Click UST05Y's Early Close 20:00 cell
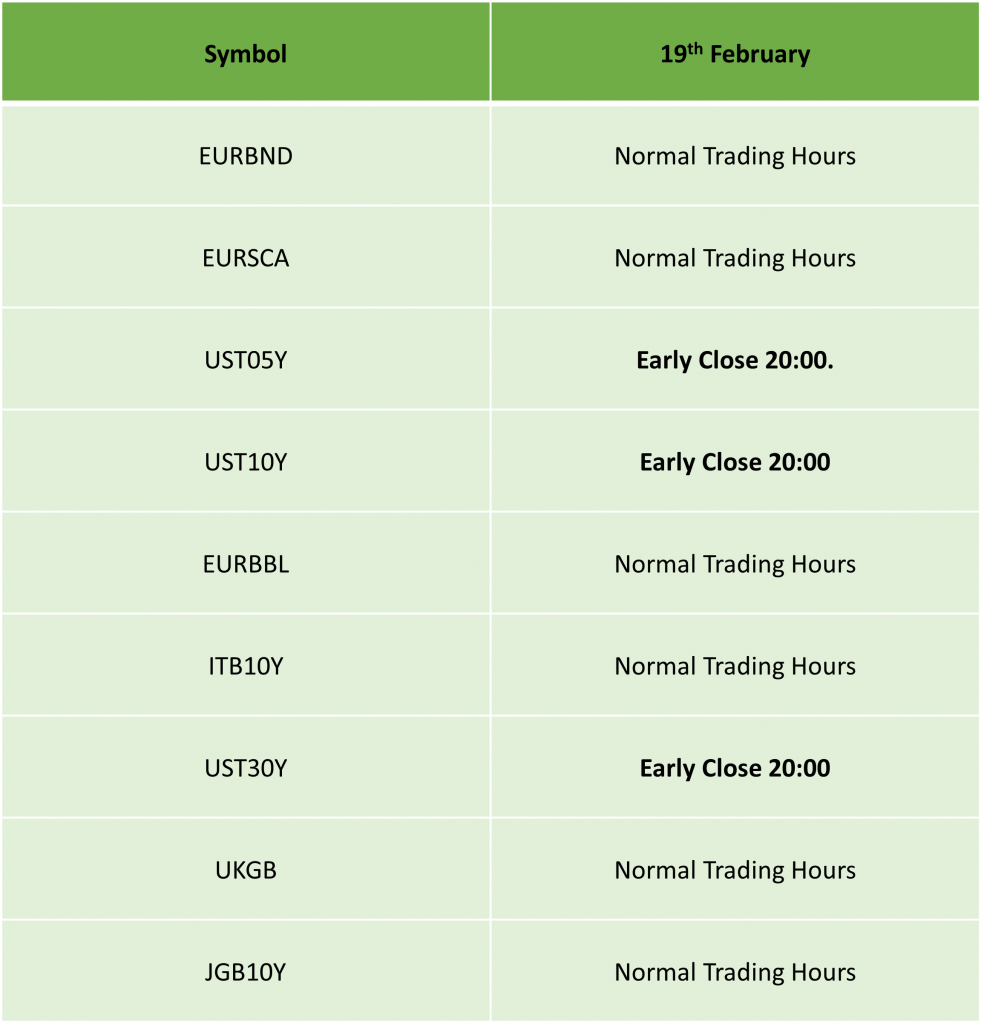 pos(735,359)
